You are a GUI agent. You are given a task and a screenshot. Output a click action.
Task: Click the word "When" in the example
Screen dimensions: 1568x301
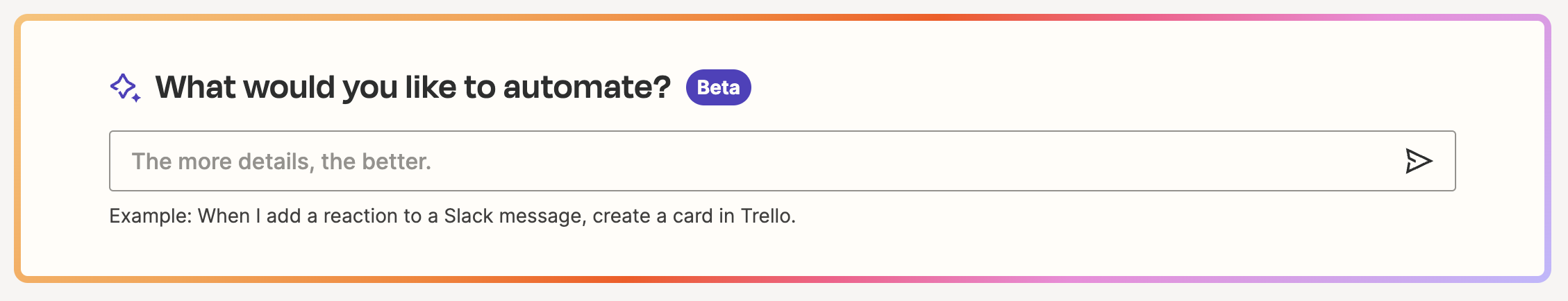tap(224, 216)
